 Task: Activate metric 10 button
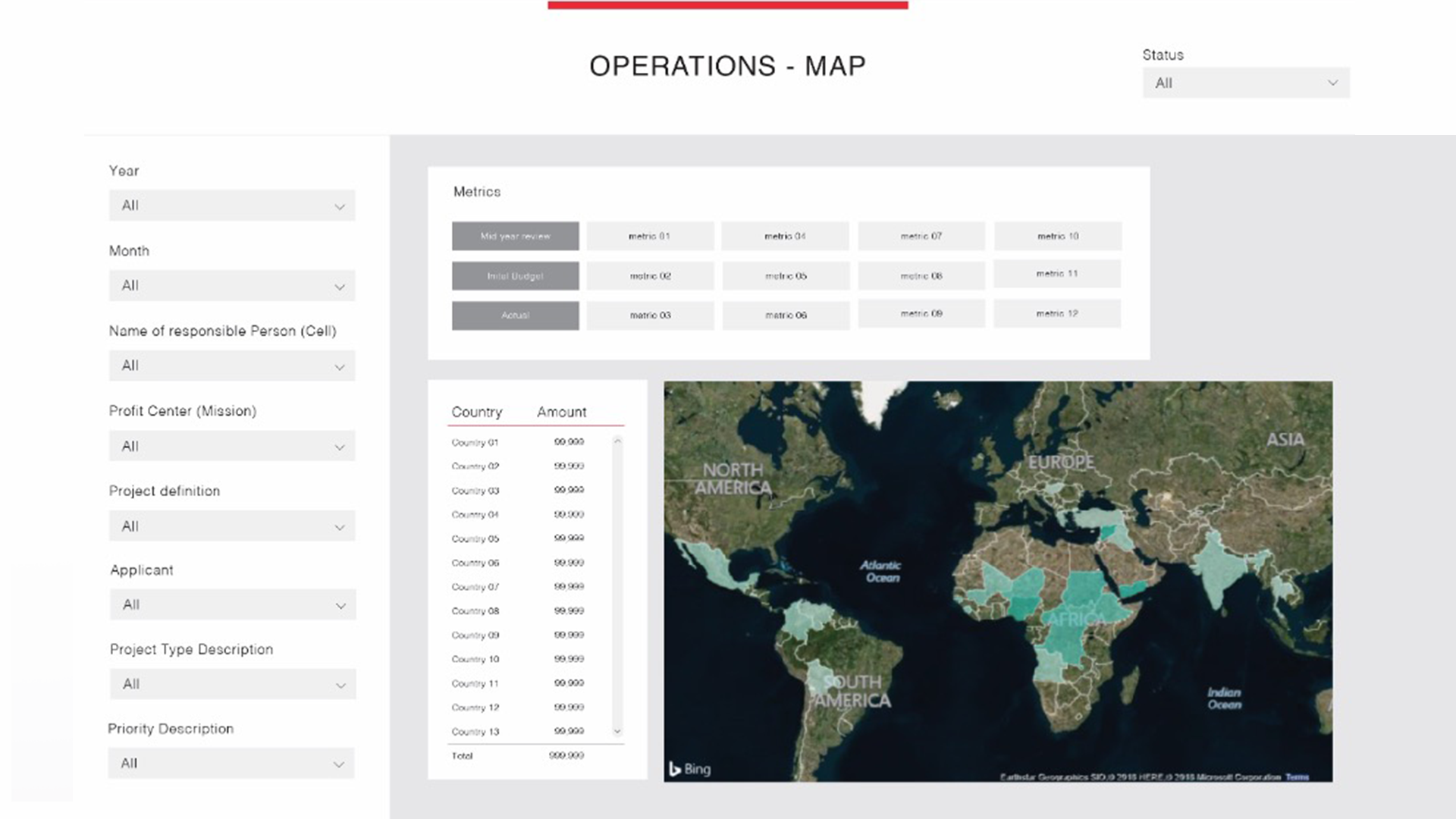coord(1058,236)
